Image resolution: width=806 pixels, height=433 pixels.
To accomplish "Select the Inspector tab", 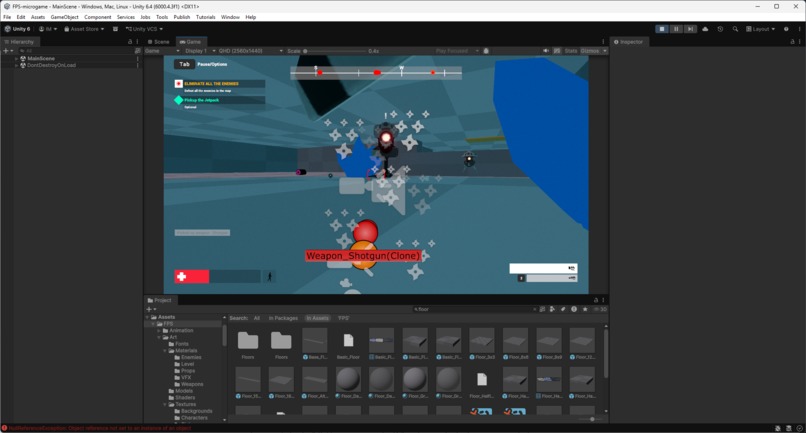I will [628, 42].
